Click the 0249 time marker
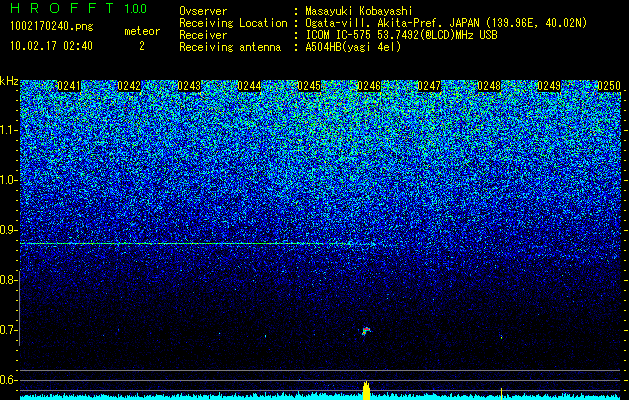Viewport: 629px width, 400px height. point(549,86)
